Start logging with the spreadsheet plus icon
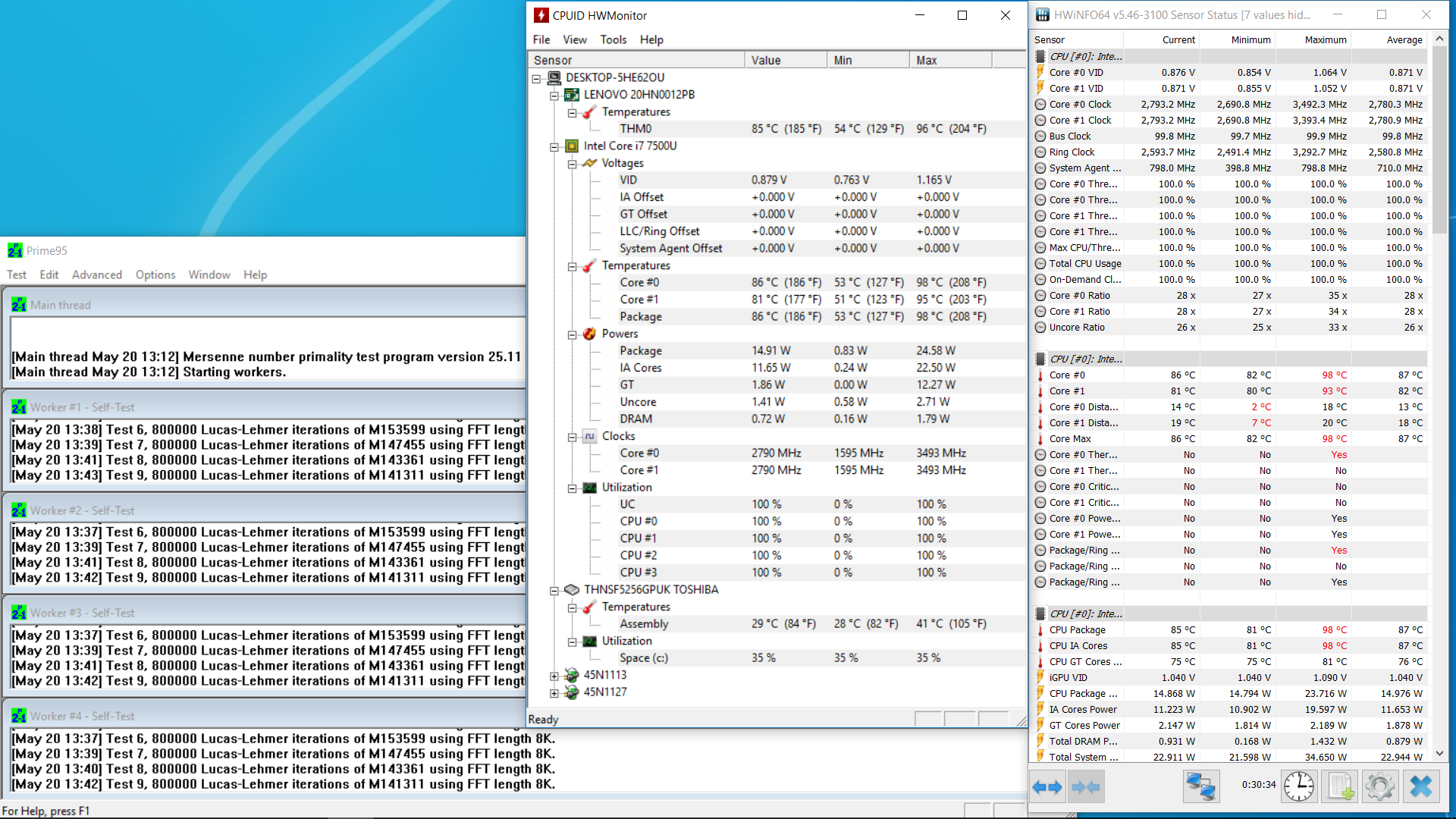 pos(1340,786)
